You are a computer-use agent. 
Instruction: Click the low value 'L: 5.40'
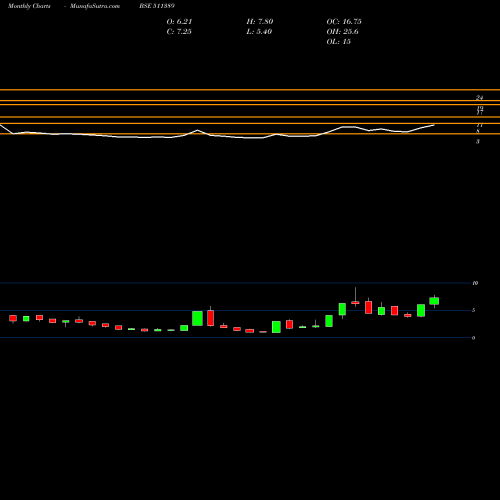[259, 32]
